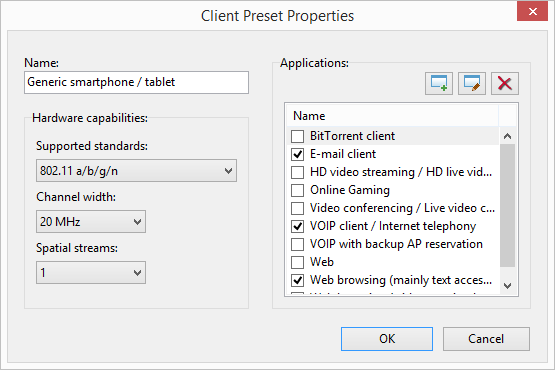This screenshot has width=555, height=370.
Task: Select the 'Web' row text
Action: (x=322, y=262)
